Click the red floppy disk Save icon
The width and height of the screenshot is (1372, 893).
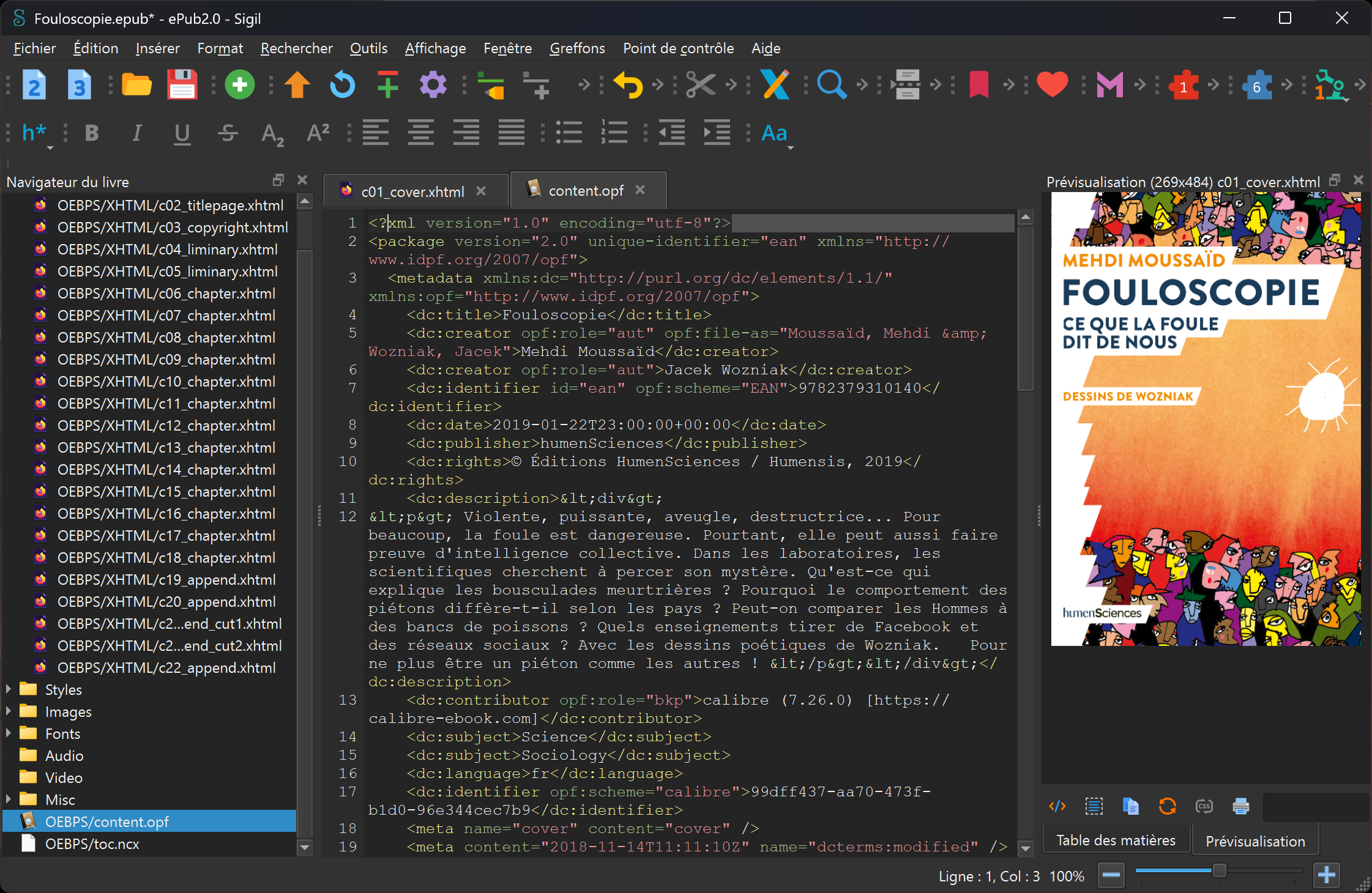[x=182, y=84]
